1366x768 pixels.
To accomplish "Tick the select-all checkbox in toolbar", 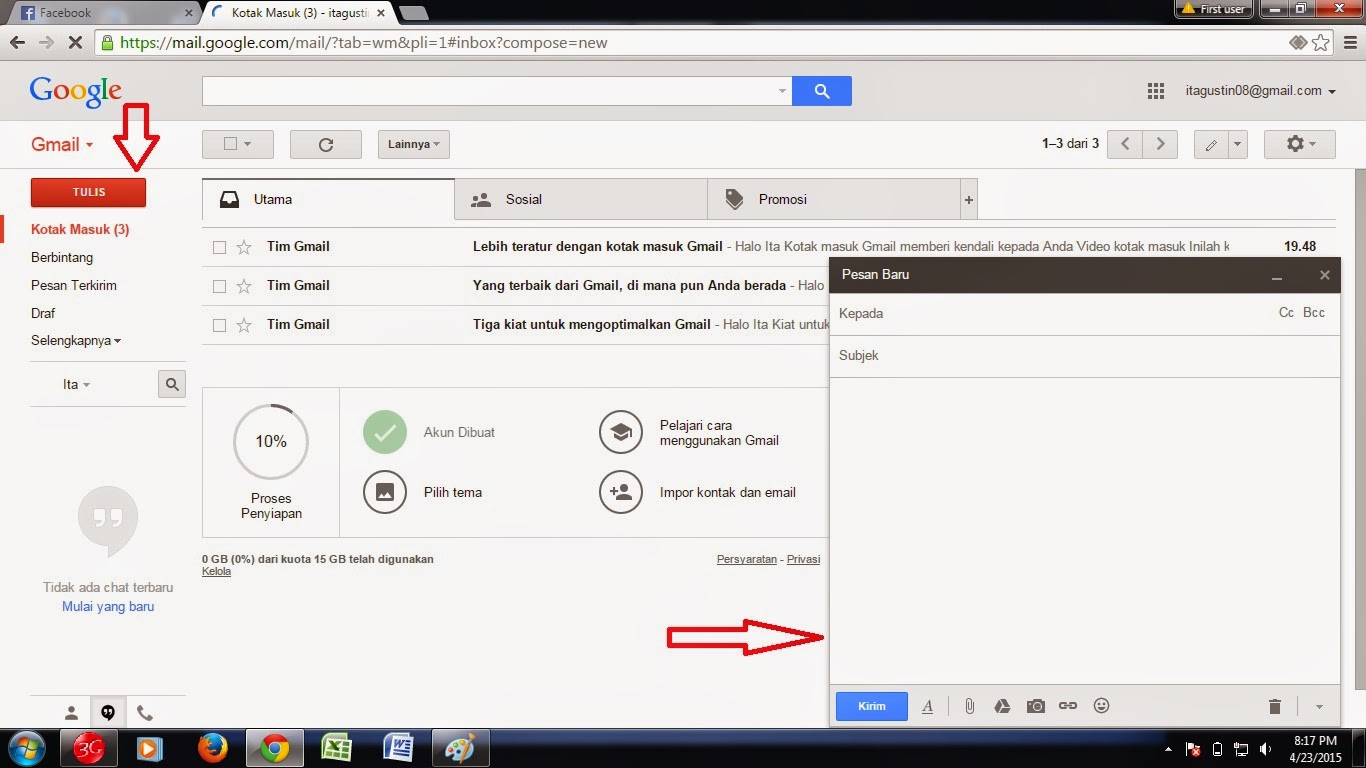I will tap(230, 144).
